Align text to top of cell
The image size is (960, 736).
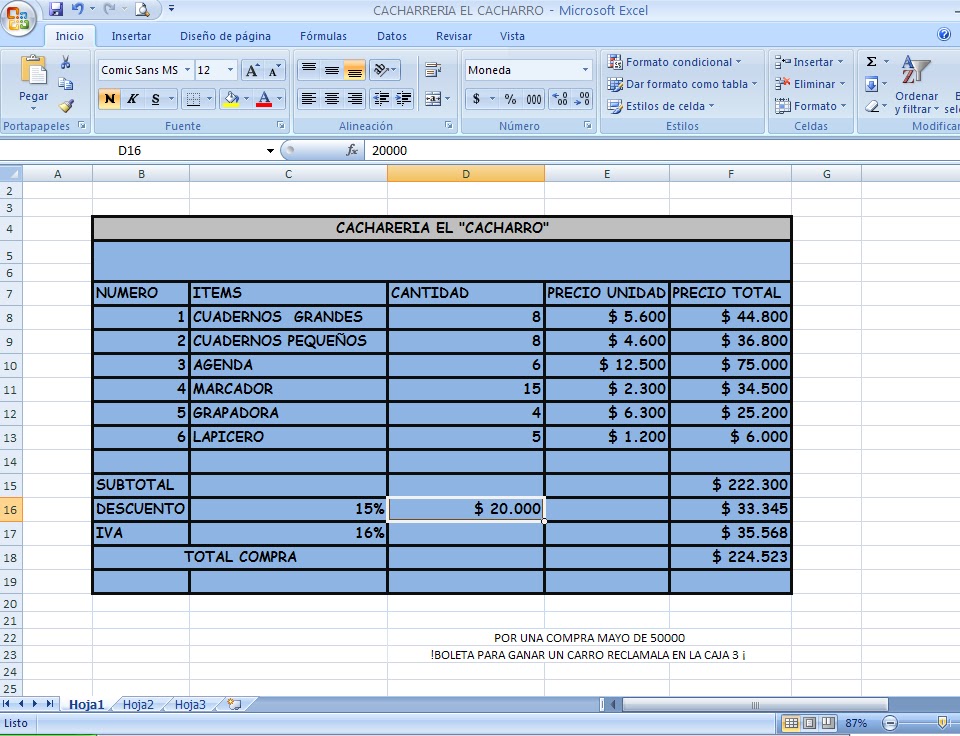pos(309,70)
